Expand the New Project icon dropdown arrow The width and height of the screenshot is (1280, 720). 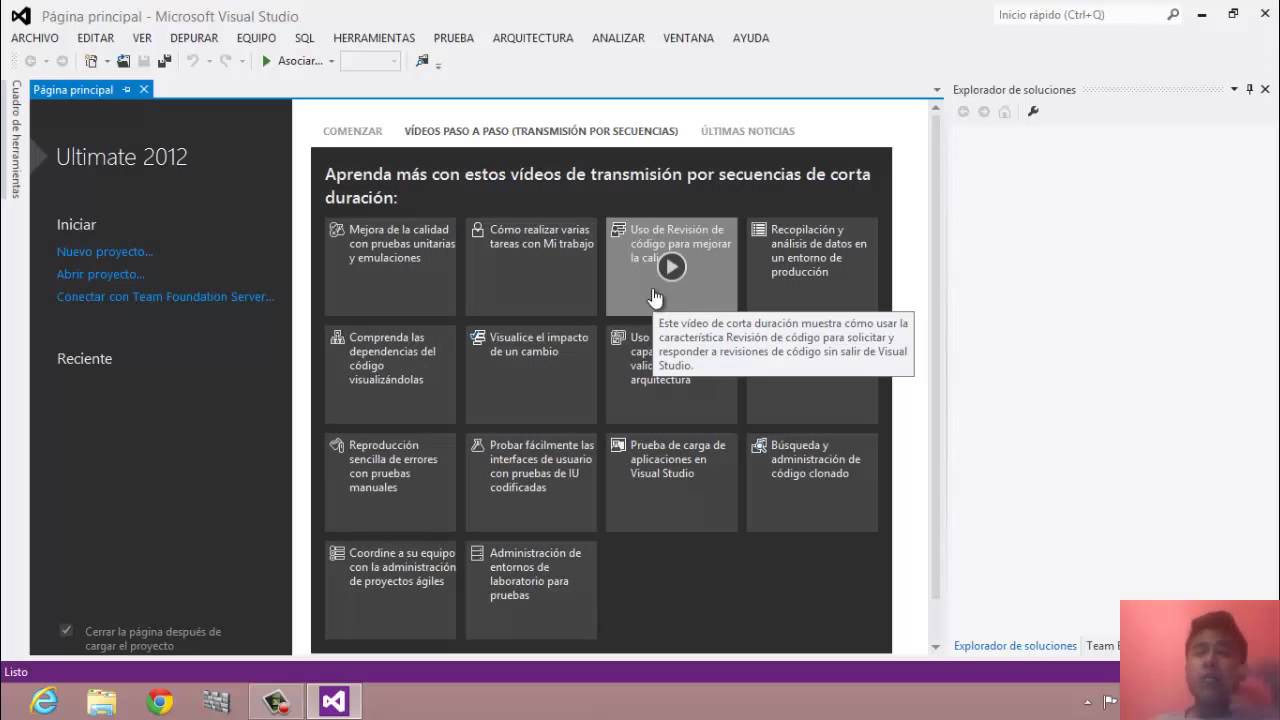coord(105,62)
